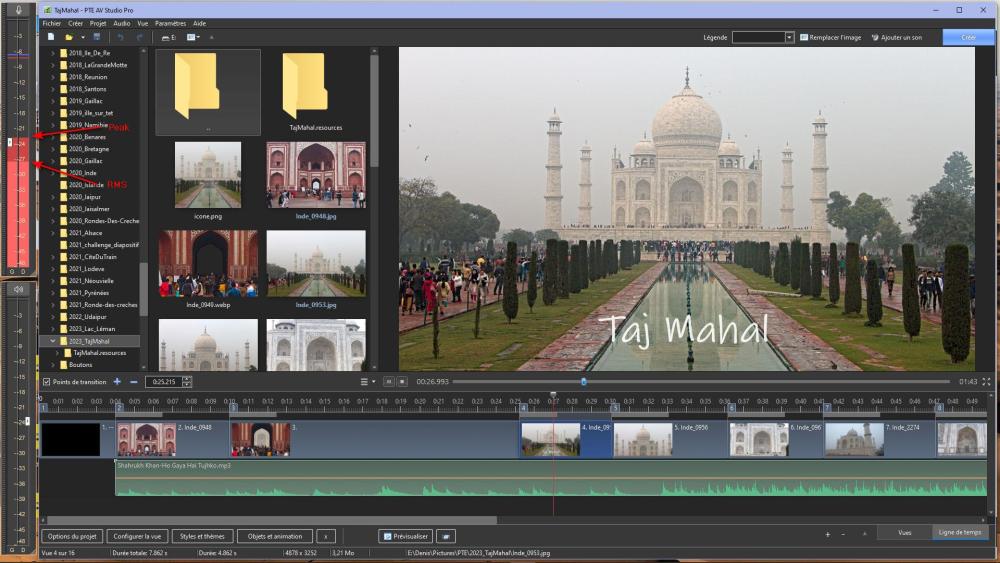This screenshot has height=563, width=1000.
Task: Click the Prévisualiser button
Action: (x=405, y=536)
